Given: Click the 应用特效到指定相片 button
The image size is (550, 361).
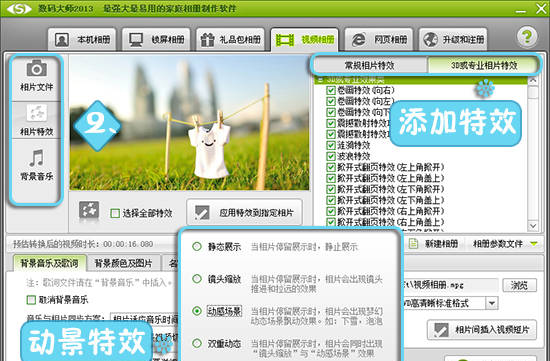Looking at the screenshot, I should 244,212.
